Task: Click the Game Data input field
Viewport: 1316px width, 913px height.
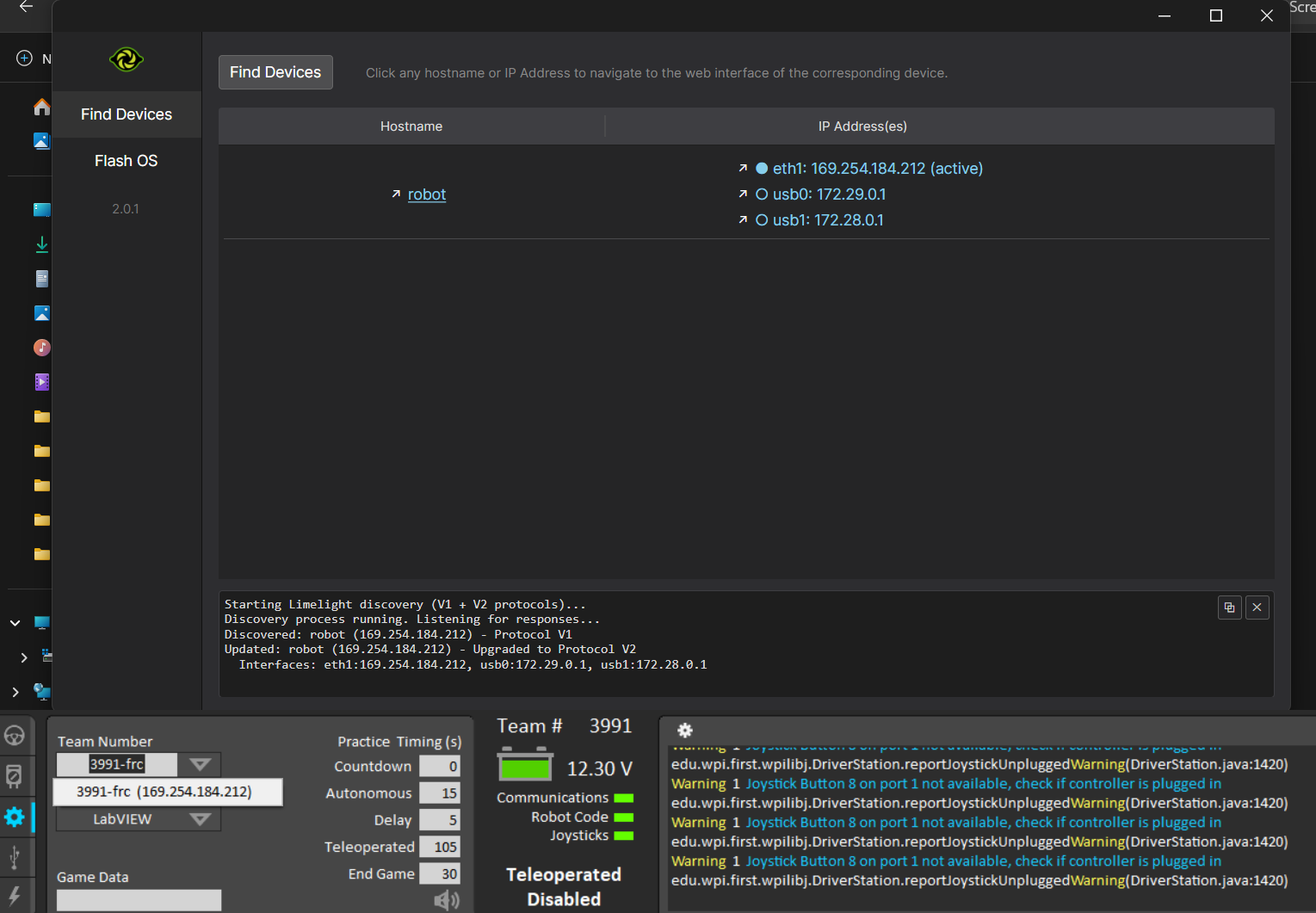Action: pyautogui.click(x=139, y=900)
